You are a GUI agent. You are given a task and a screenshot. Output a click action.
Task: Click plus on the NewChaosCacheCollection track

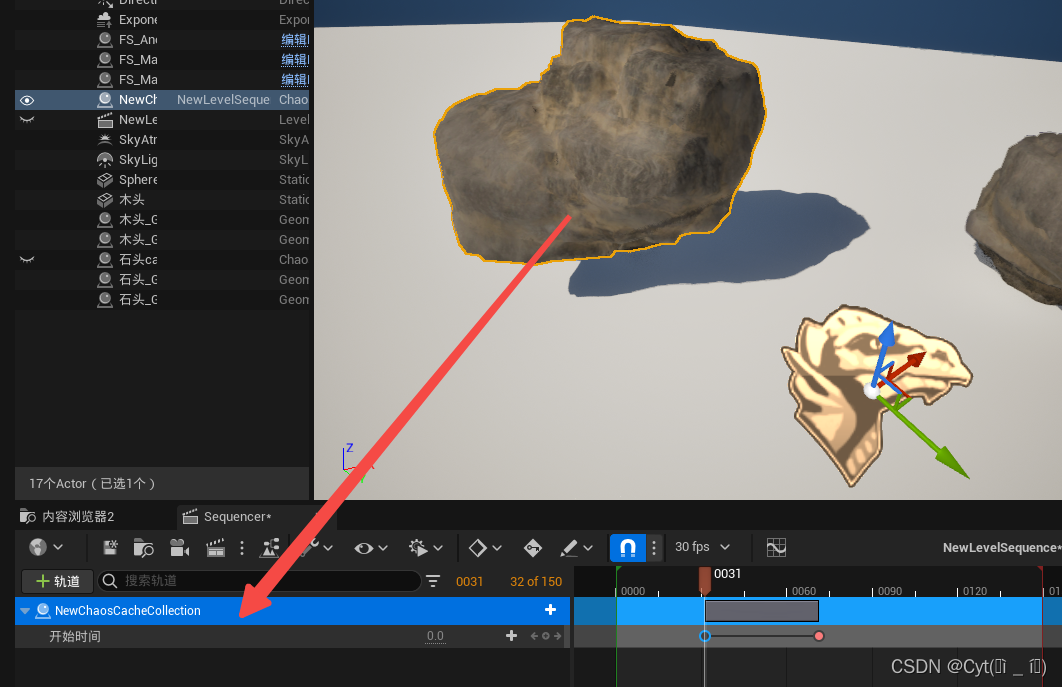pos(551,610)
